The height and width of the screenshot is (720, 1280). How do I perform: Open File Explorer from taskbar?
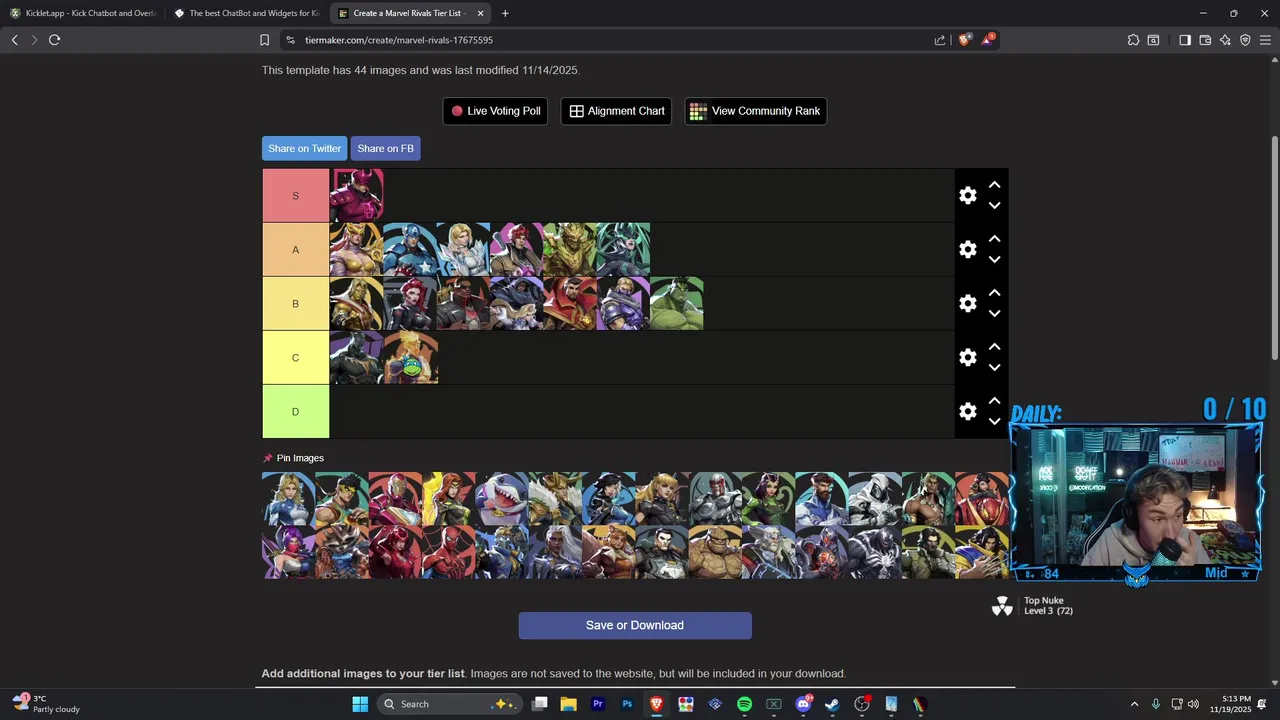[568, 704]
